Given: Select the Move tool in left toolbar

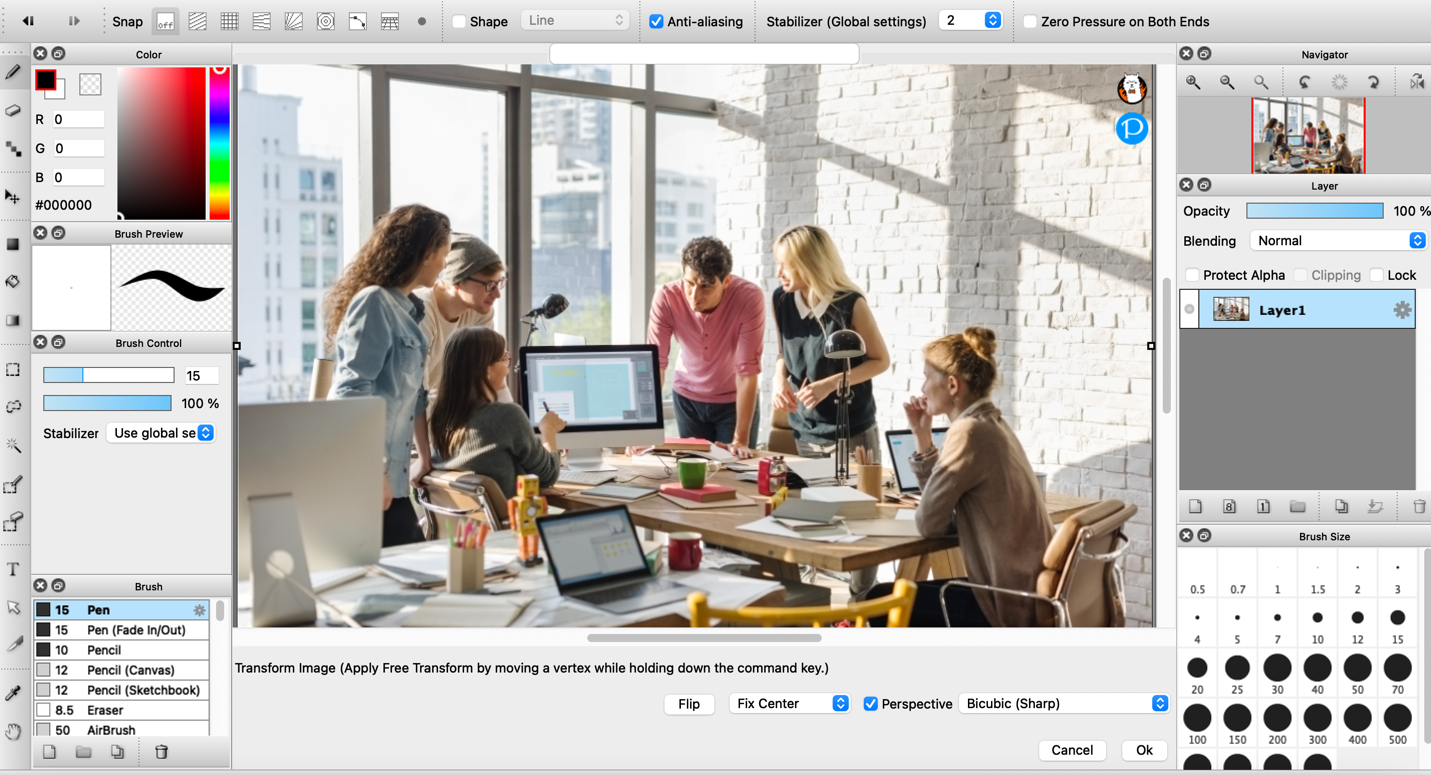Looking at the screenshot, I should (13, 197).
